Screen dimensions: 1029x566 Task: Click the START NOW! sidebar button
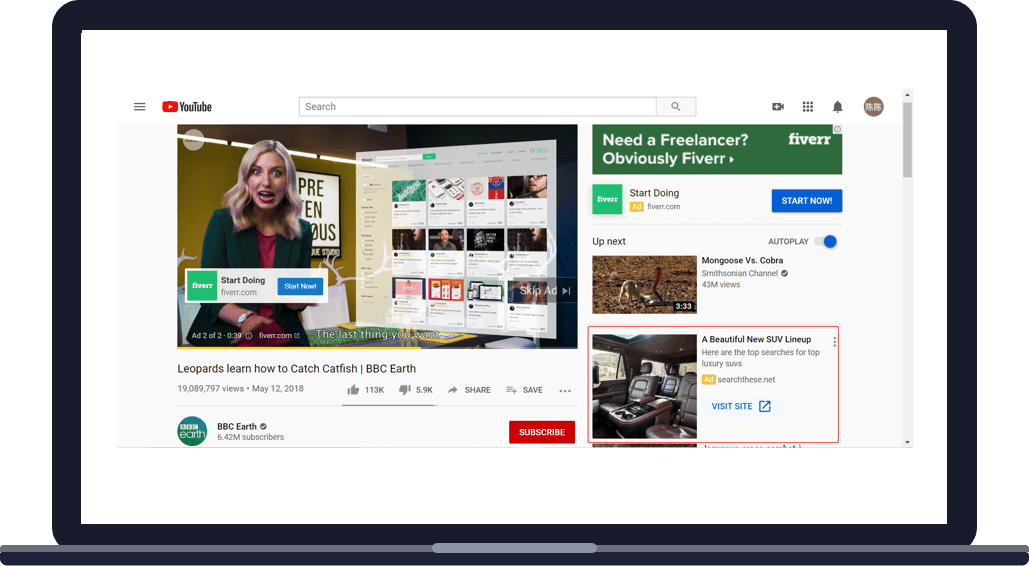(x=807, y=201)
